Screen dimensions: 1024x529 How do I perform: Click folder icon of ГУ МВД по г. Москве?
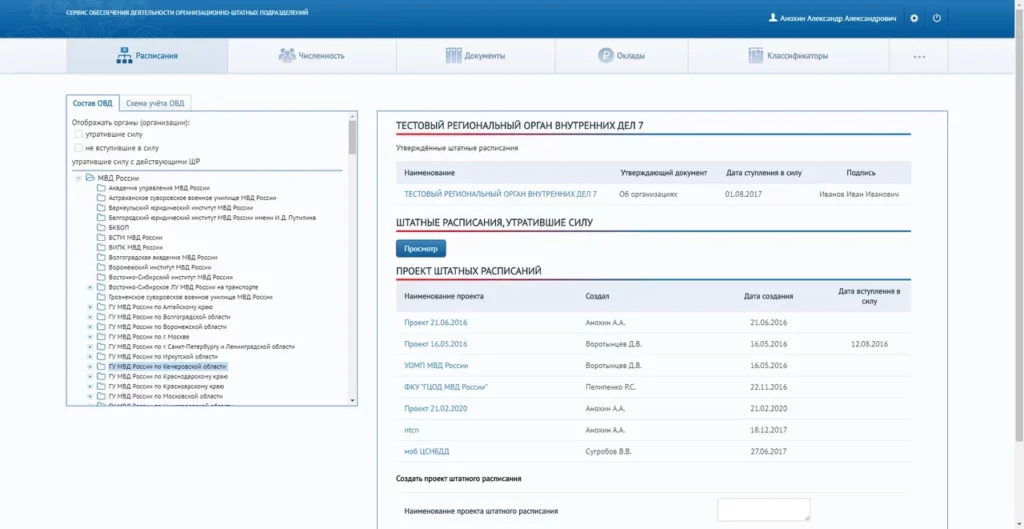click(101, 336)
